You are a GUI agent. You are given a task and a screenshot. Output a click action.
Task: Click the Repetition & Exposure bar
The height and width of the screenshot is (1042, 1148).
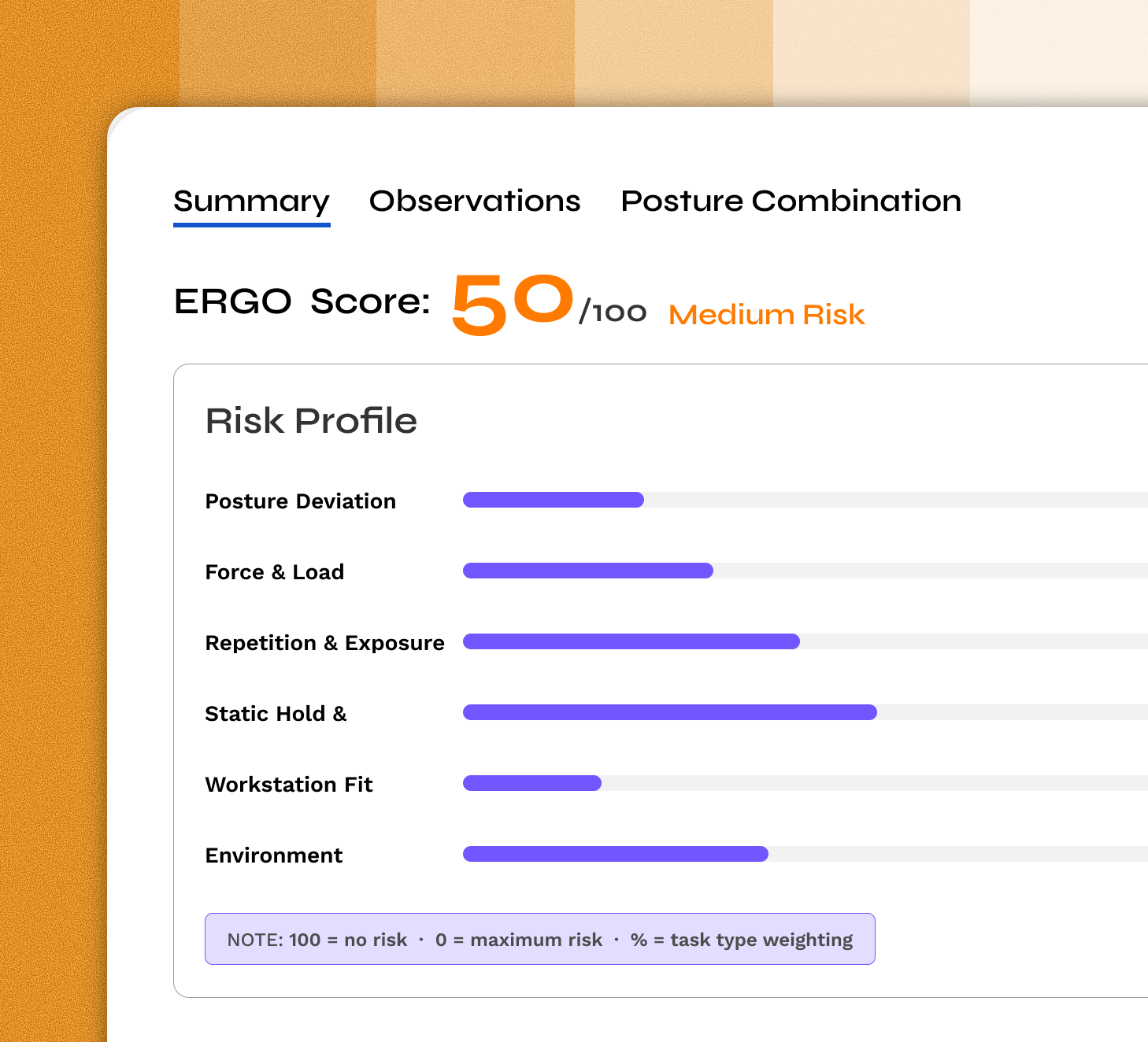click(805, 641)
